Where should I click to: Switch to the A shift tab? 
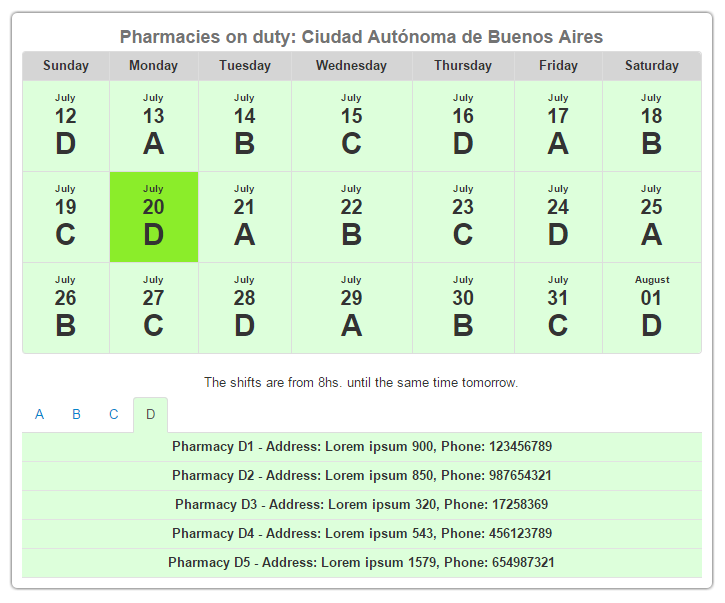39,414
